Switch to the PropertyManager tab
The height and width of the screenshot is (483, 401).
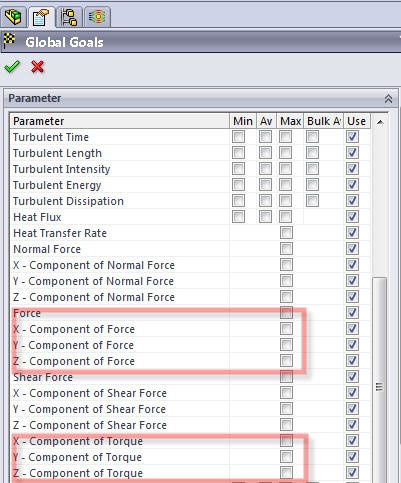pyautogui.click(x=41, y=17)
